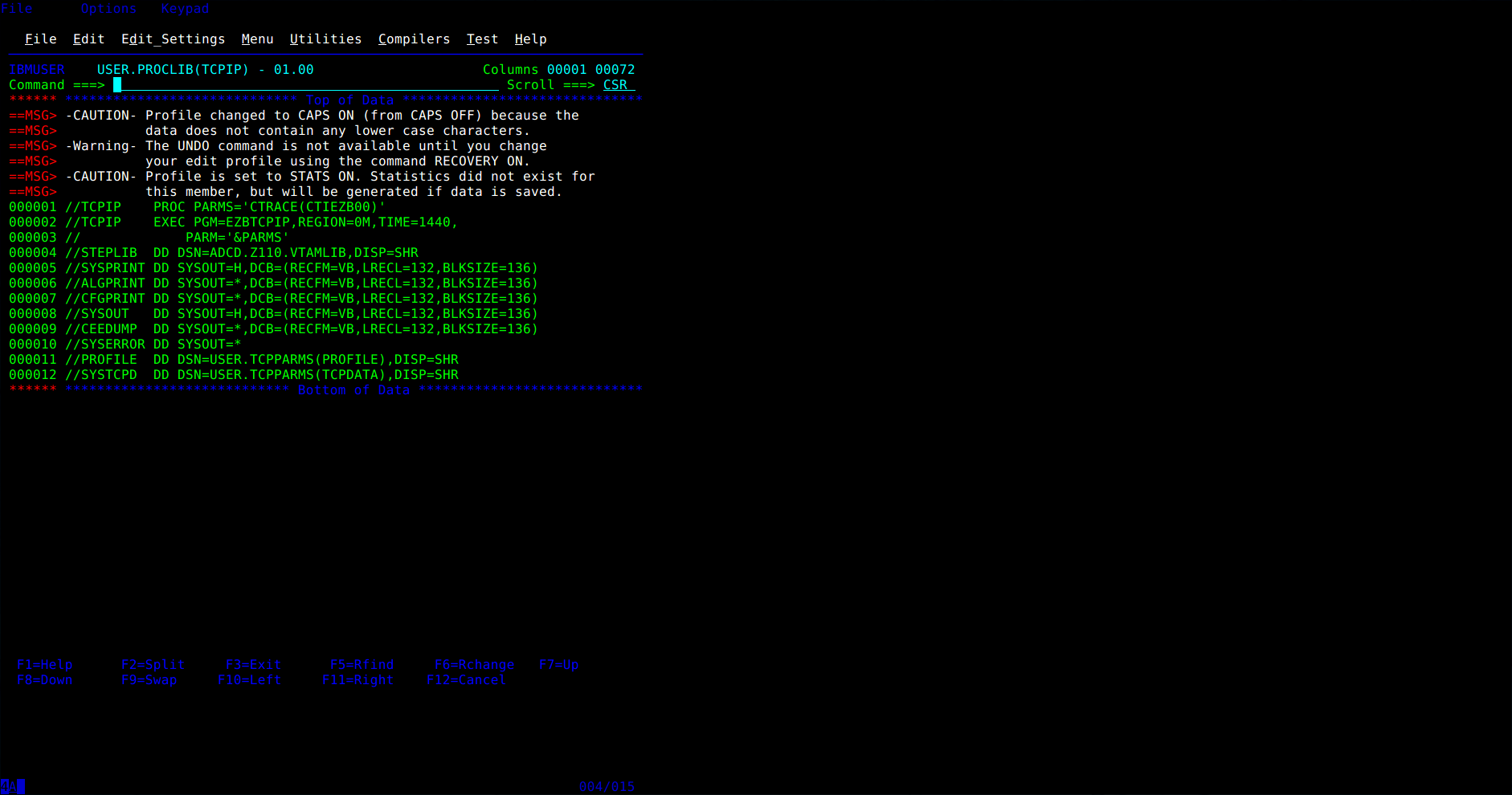Click the F7=Up function key
Image resolution: width=1512 pixels, height=795 pixels.
point(558,664)
